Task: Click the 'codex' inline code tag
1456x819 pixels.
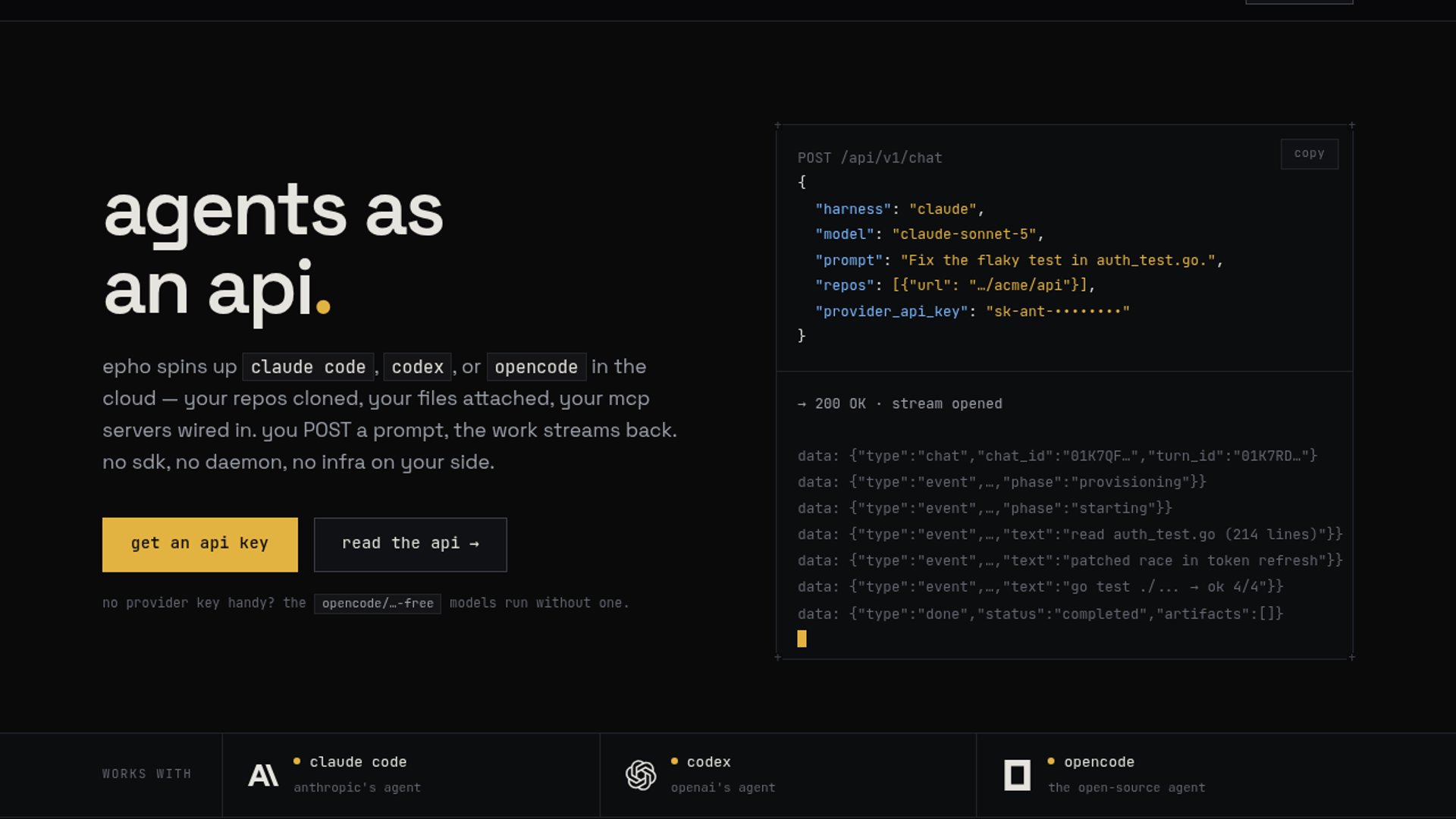Action: [x=417, y=367]
